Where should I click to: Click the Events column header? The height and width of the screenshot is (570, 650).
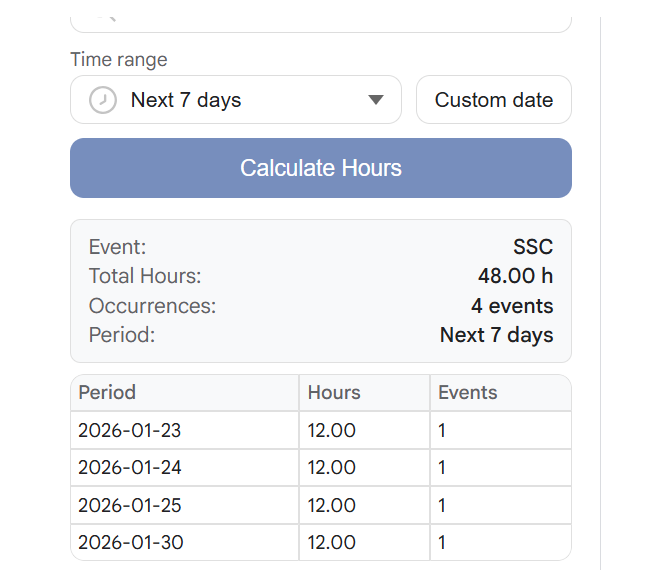click(467, 393)
